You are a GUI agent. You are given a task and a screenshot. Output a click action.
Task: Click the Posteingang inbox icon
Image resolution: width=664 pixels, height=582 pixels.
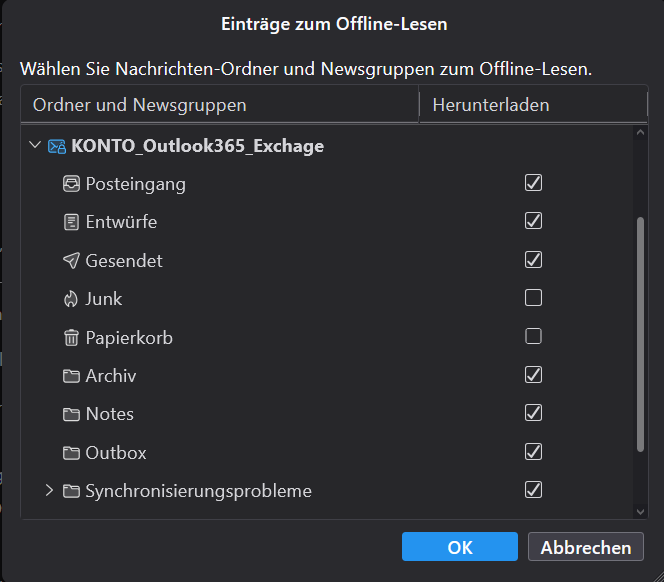coord(70,184)
